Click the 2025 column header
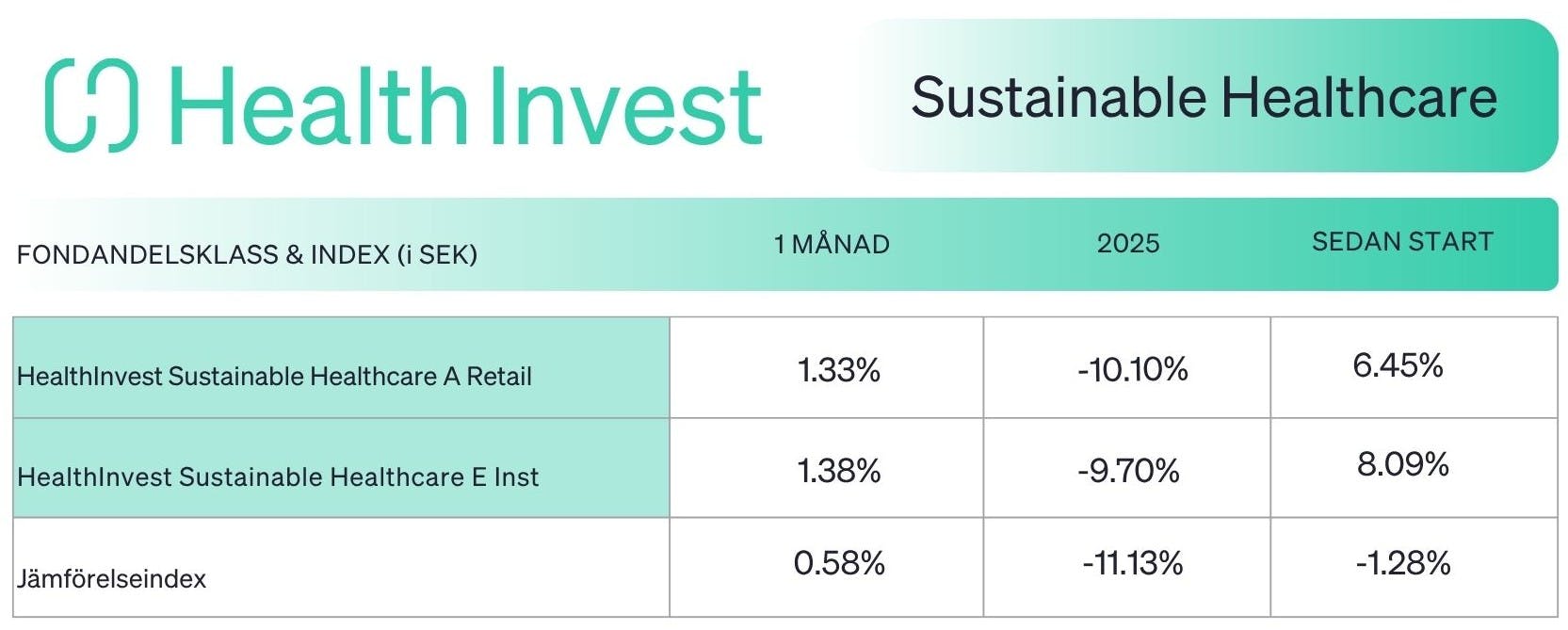Viewport: 1568px width, 630px height. (1127, 244)
